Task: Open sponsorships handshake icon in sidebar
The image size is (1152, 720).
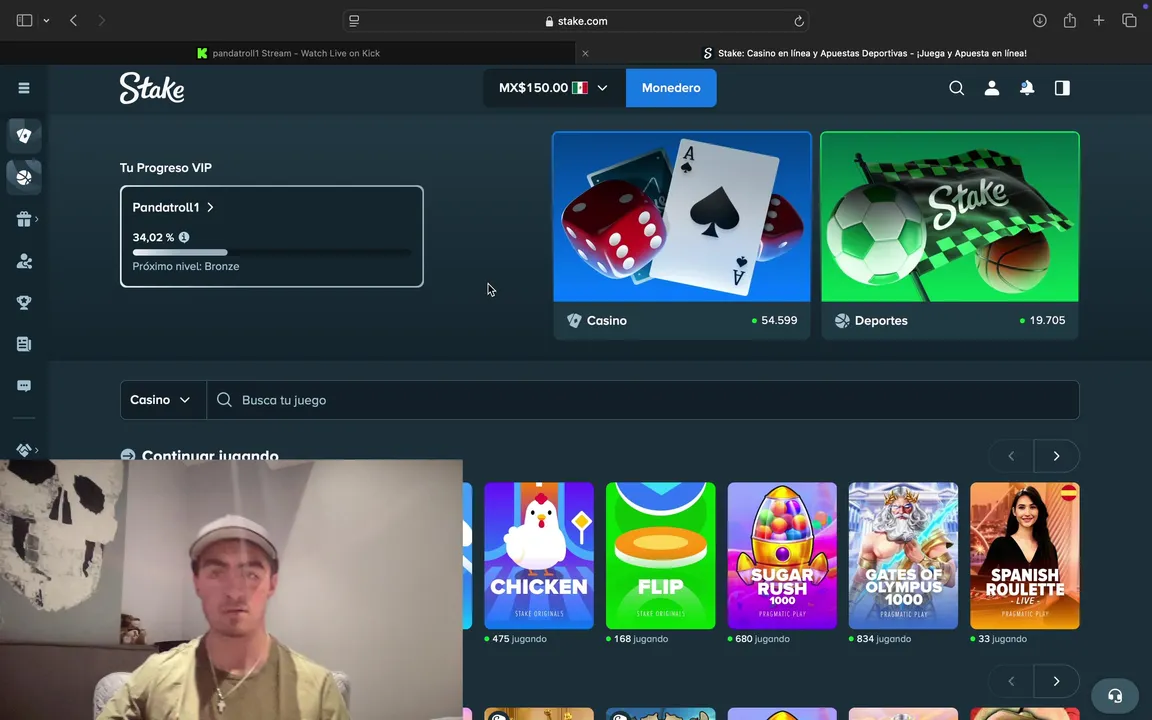Action: tap(24, 450)
